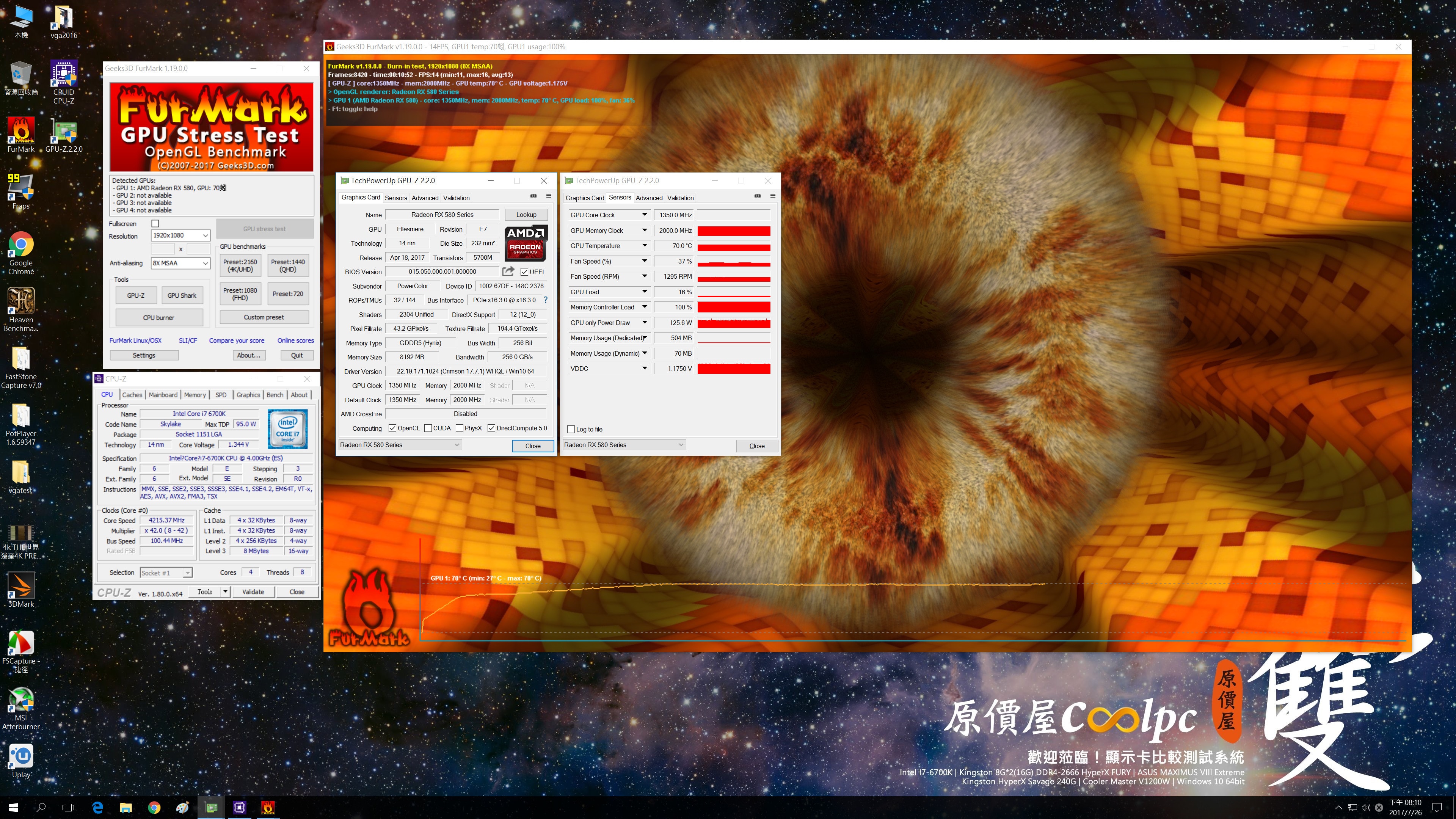1456x819 pixels.
Task: Click the screenshot camera icon in GPU-Z Graphics Card window
Action: pyautogui.click(x=533, y=196)
